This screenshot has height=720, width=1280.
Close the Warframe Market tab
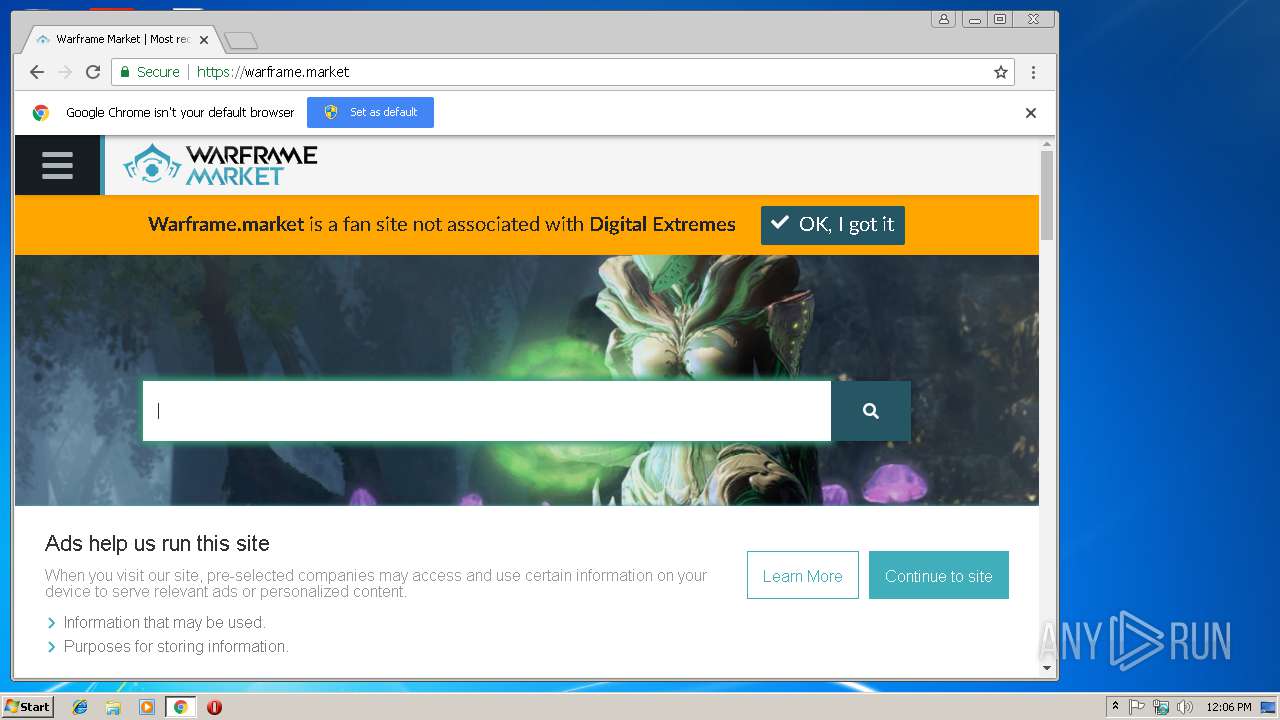point(204,40)
